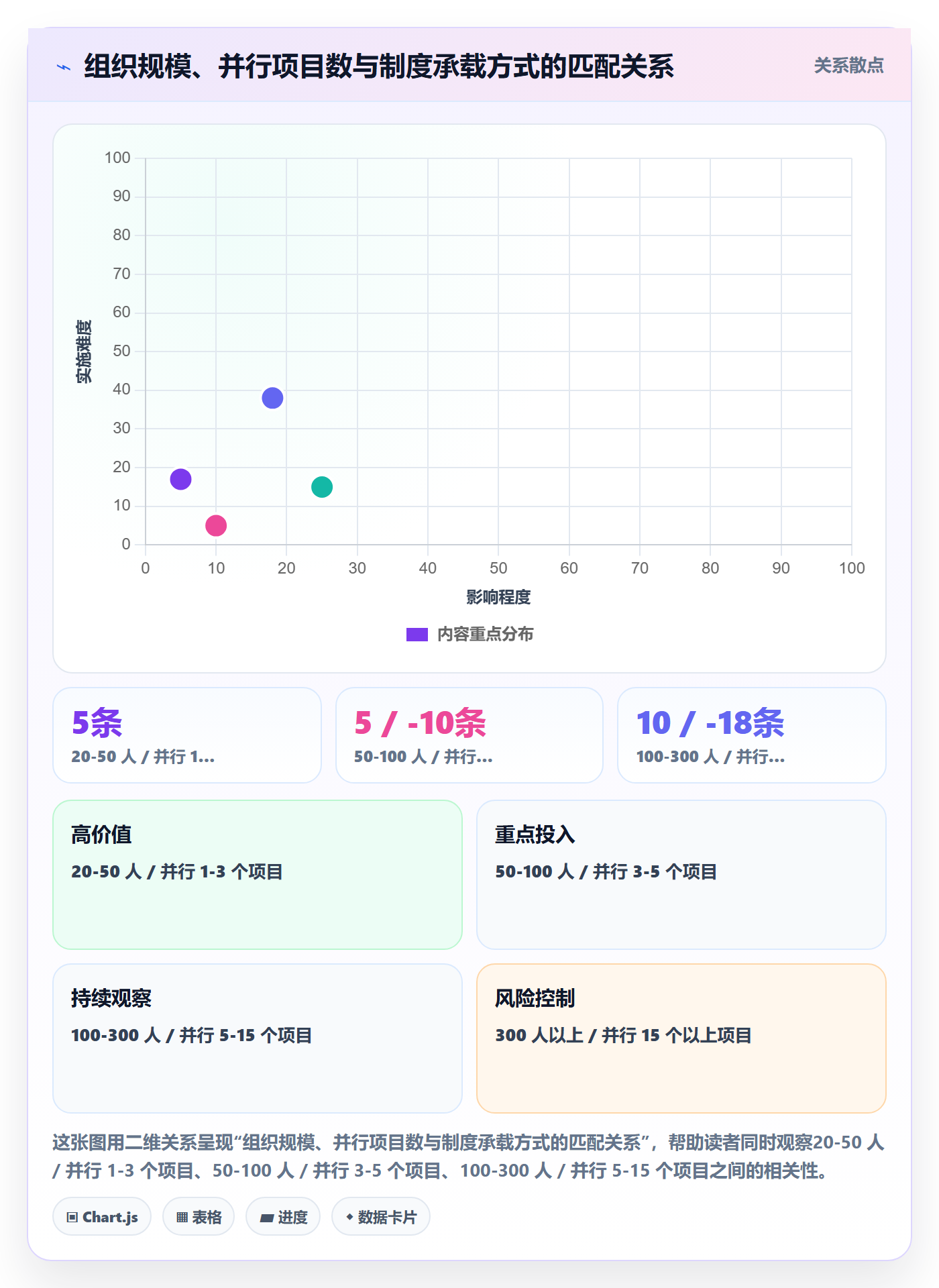The image size is (939, 1288).
Task: Click the chart title 组织规模、并行项目数与制度承载方式的匹配关系
Action: click(379, 66)
